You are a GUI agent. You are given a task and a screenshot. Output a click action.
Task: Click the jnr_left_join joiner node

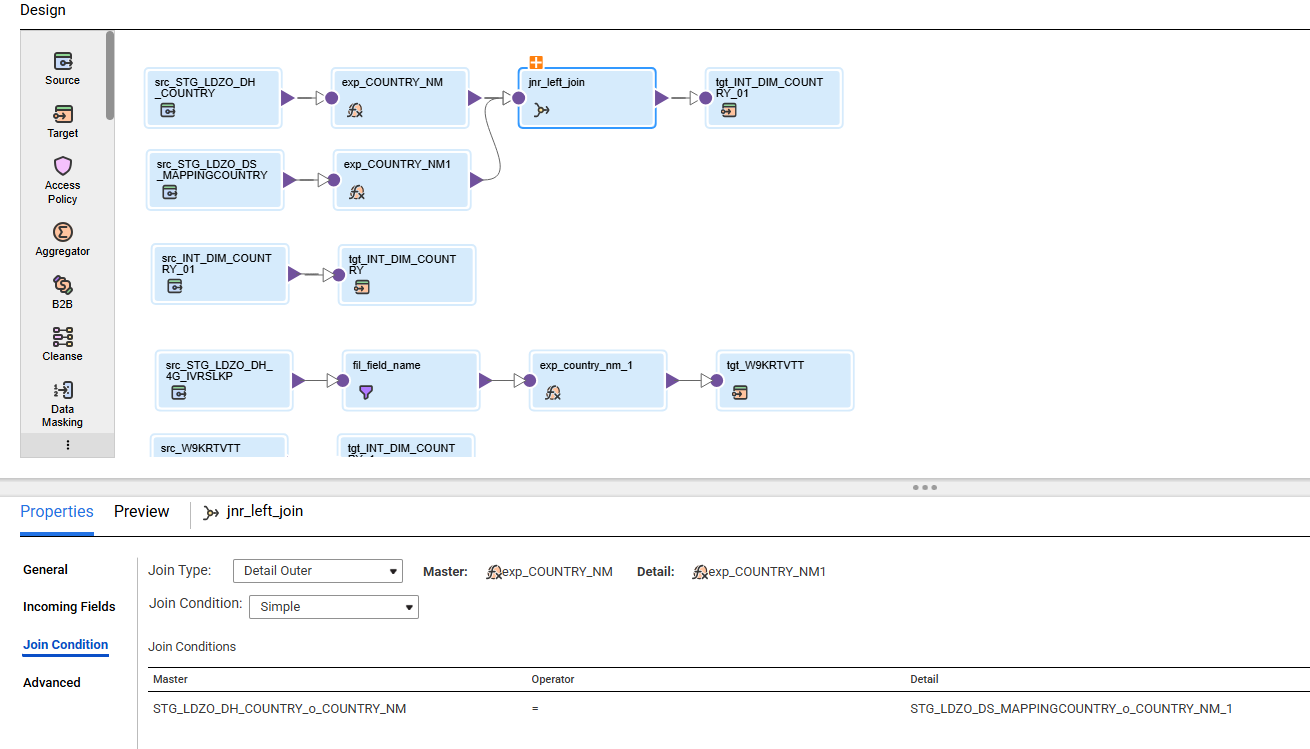click(586, 97)
